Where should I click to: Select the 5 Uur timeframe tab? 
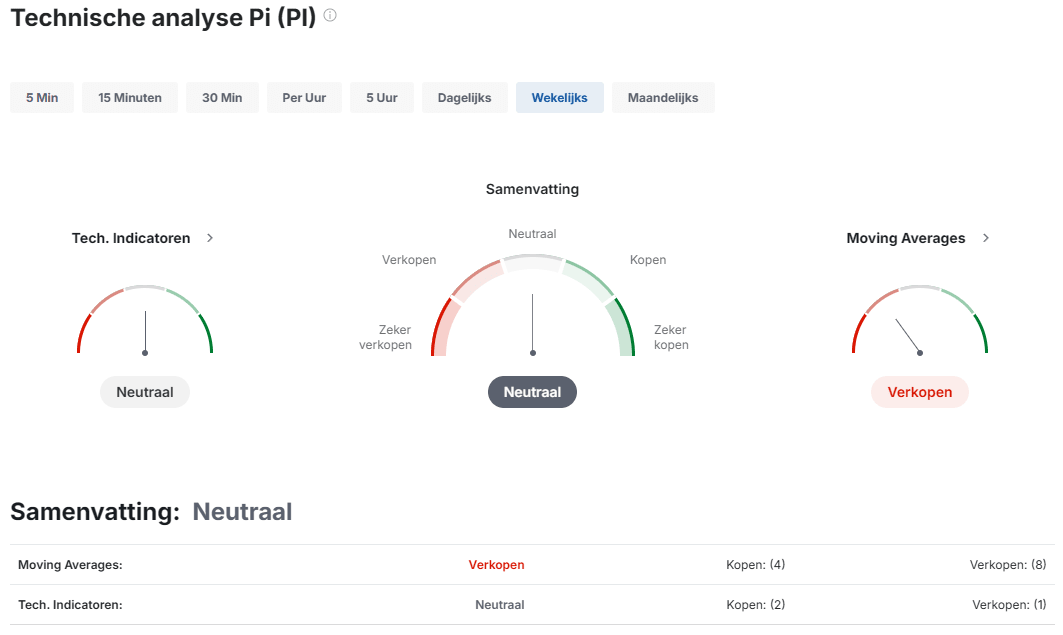tap(382, 98)
